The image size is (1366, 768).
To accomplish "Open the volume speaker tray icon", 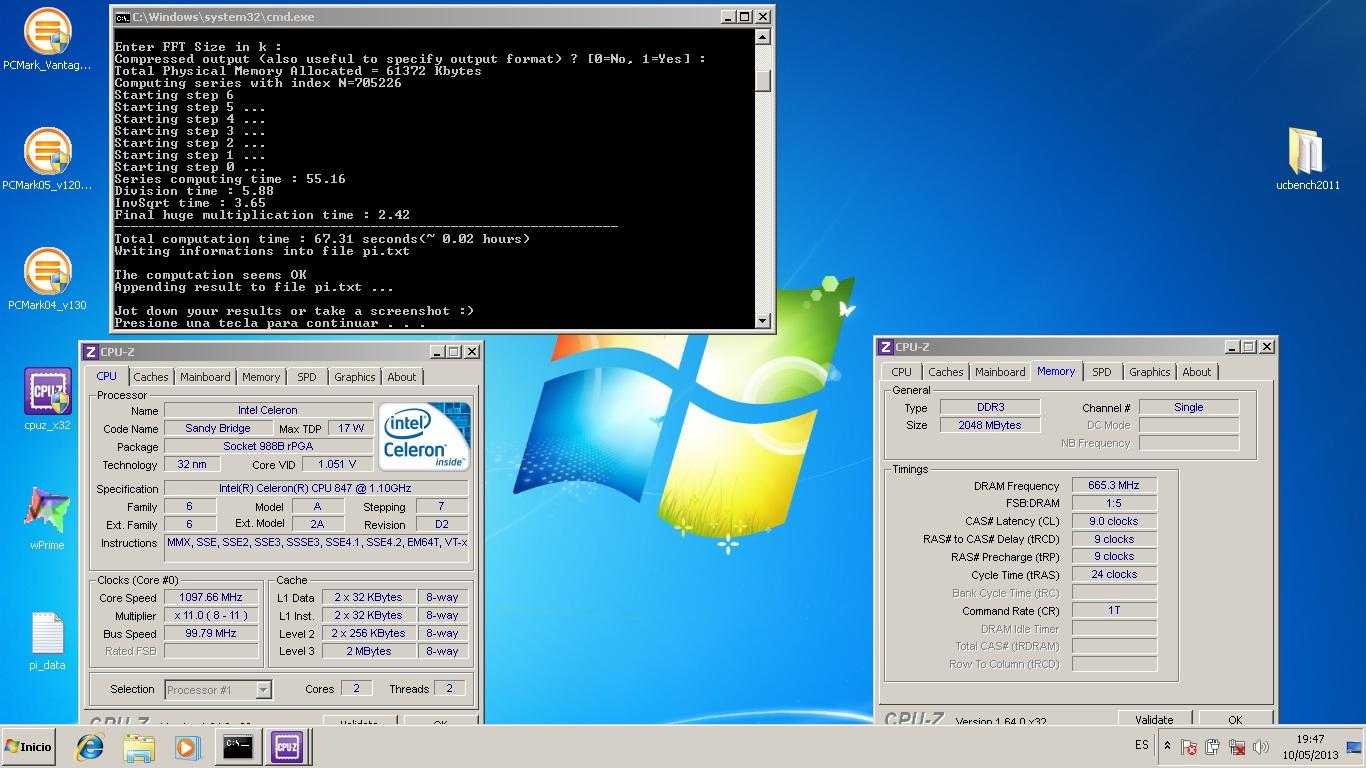I will point(1261,747).
